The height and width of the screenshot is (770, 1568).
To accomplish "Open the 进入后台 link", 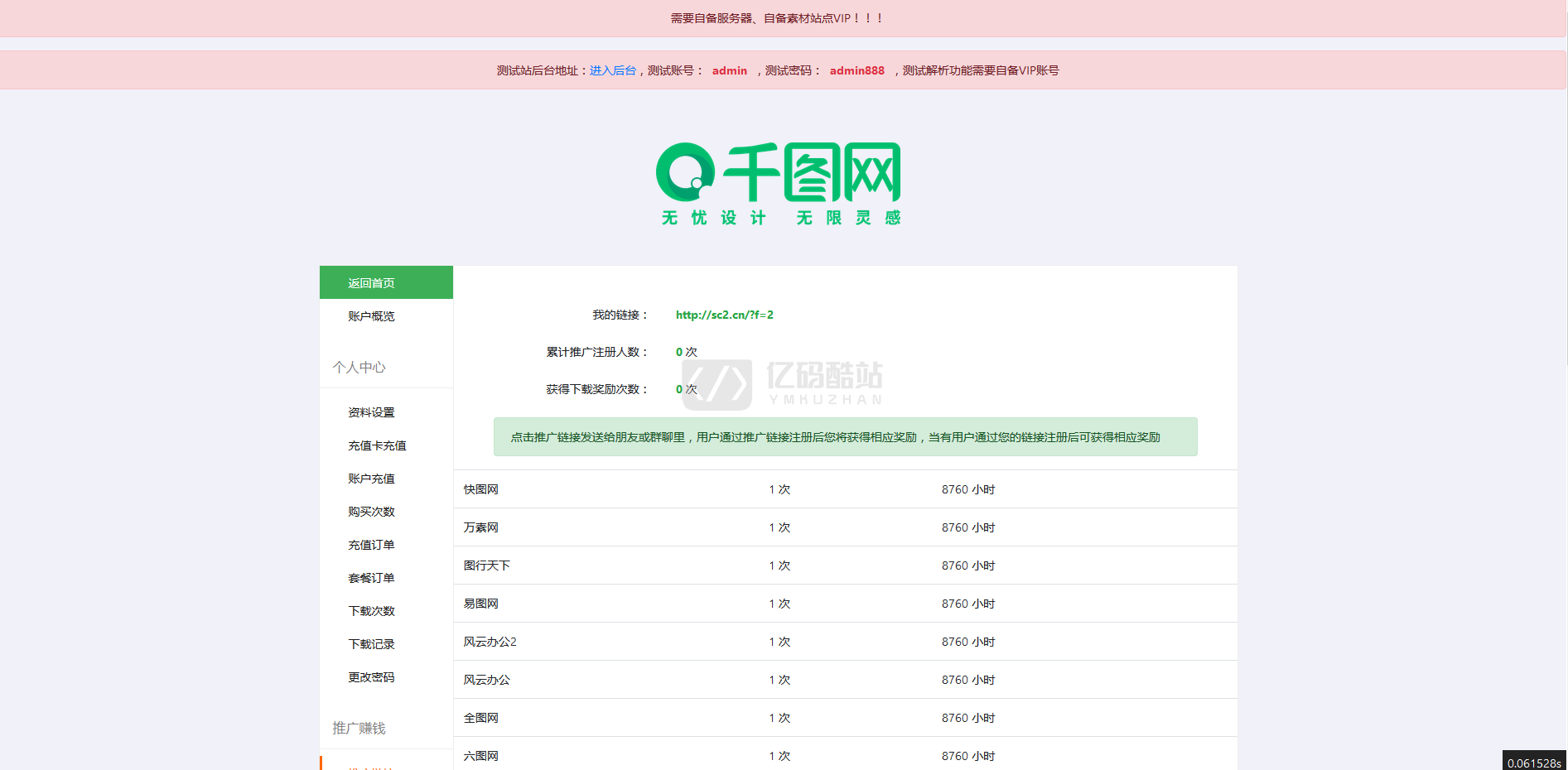I will pyautogui.click(x=613, y=70).
